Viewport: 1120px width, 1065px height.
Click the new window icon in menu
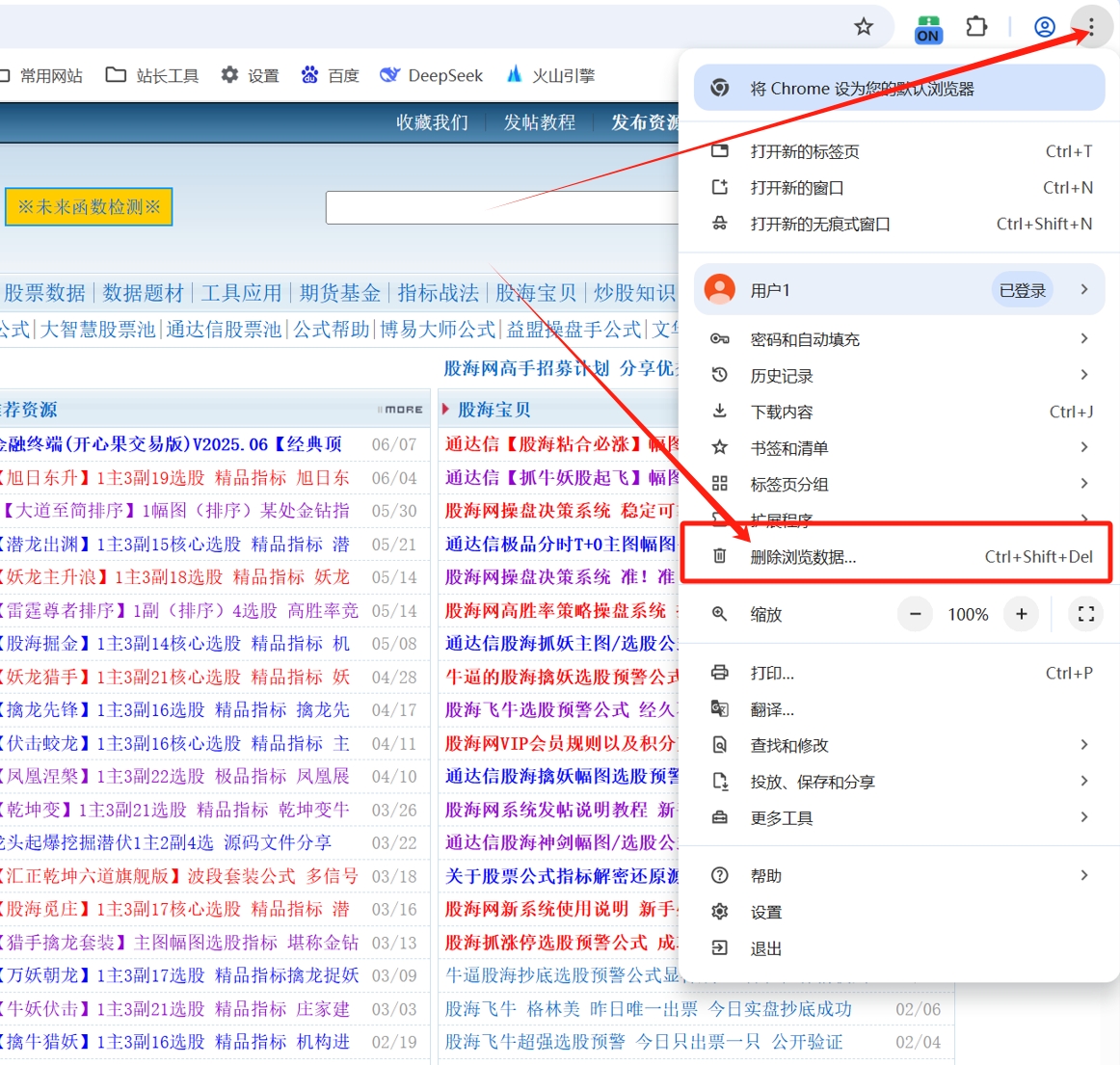coord(720,187)
